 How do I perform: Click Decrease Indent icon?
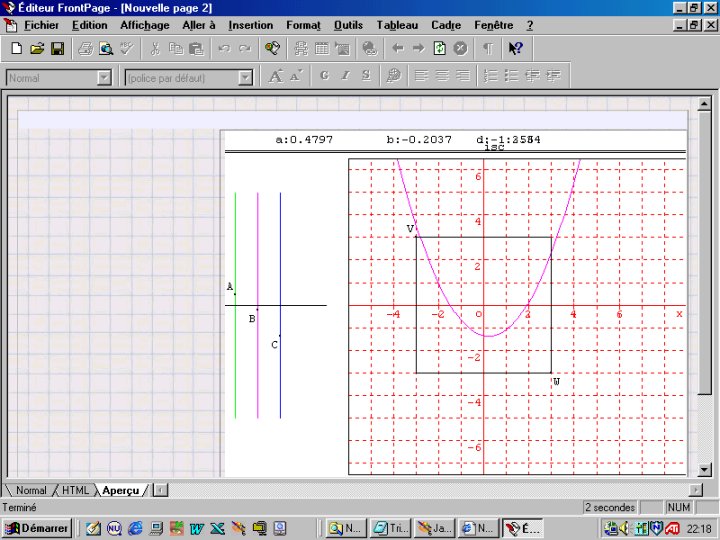[x=532, y=76]
